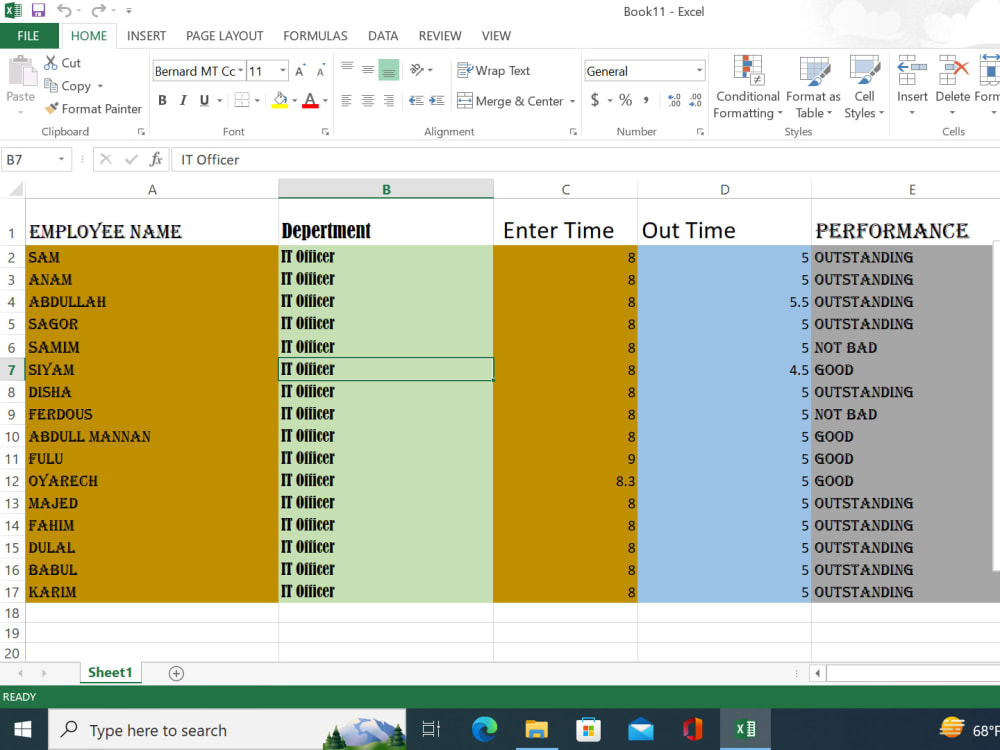Image resolution: width=1000 pixels, height=750 pixels.
Task: Click the Redo icon
Action: coord(98,10)
